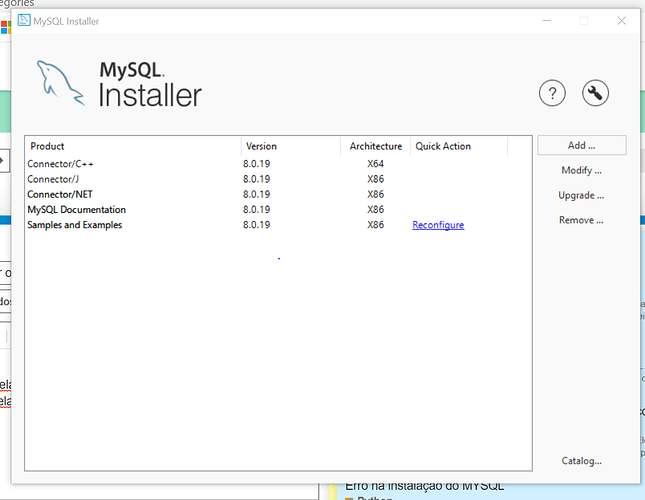Screen dimensions: 645x500
Task: Click the MySQL Installer title bar icon
Action: pos(24,20)
